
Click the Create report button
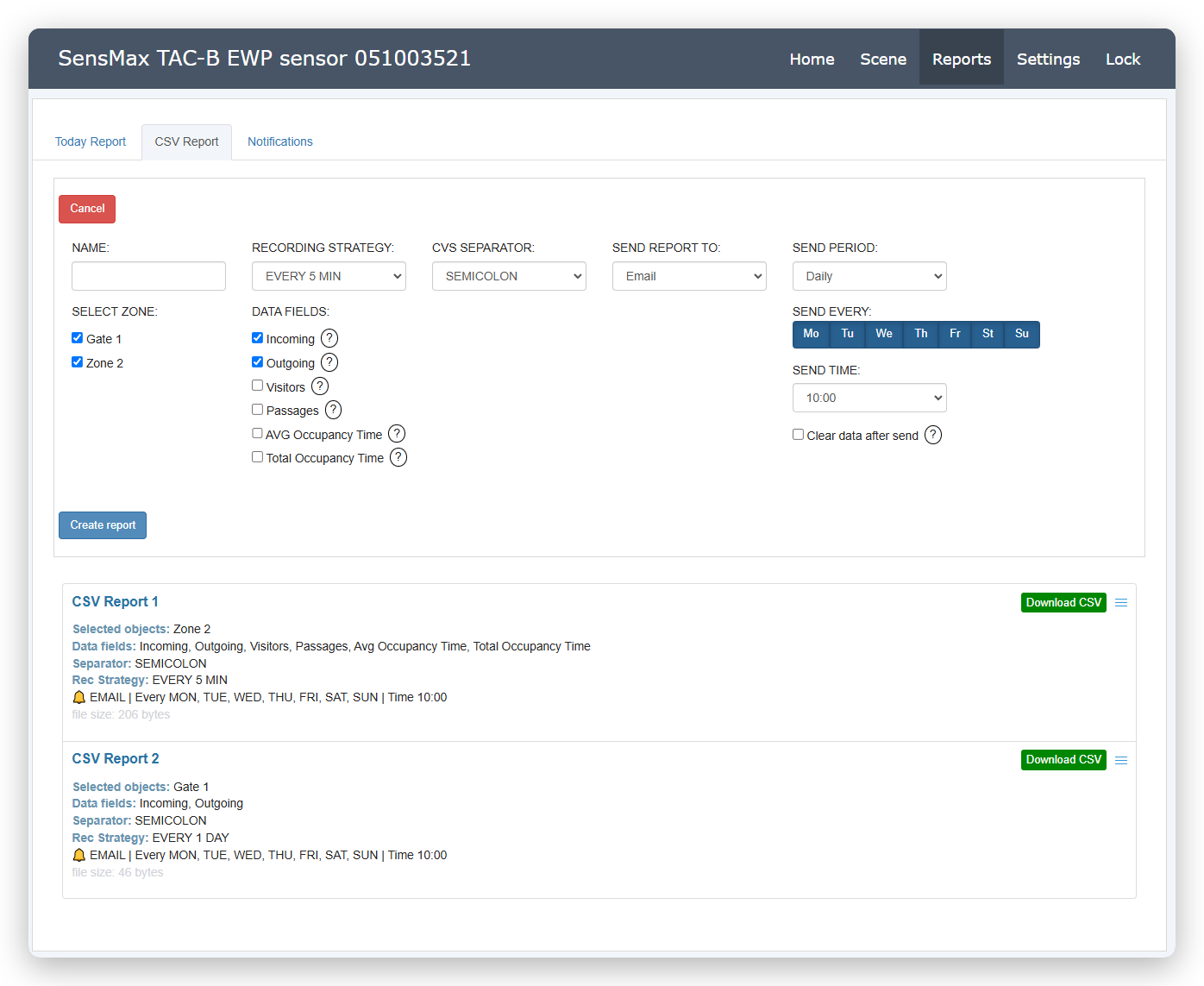pyautogui.click(x=103, y=525)
